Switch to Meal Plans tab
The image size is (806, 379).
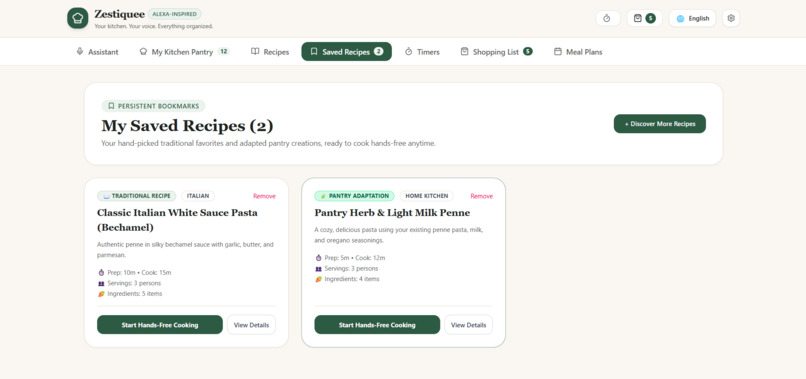[x=578, y=52]
